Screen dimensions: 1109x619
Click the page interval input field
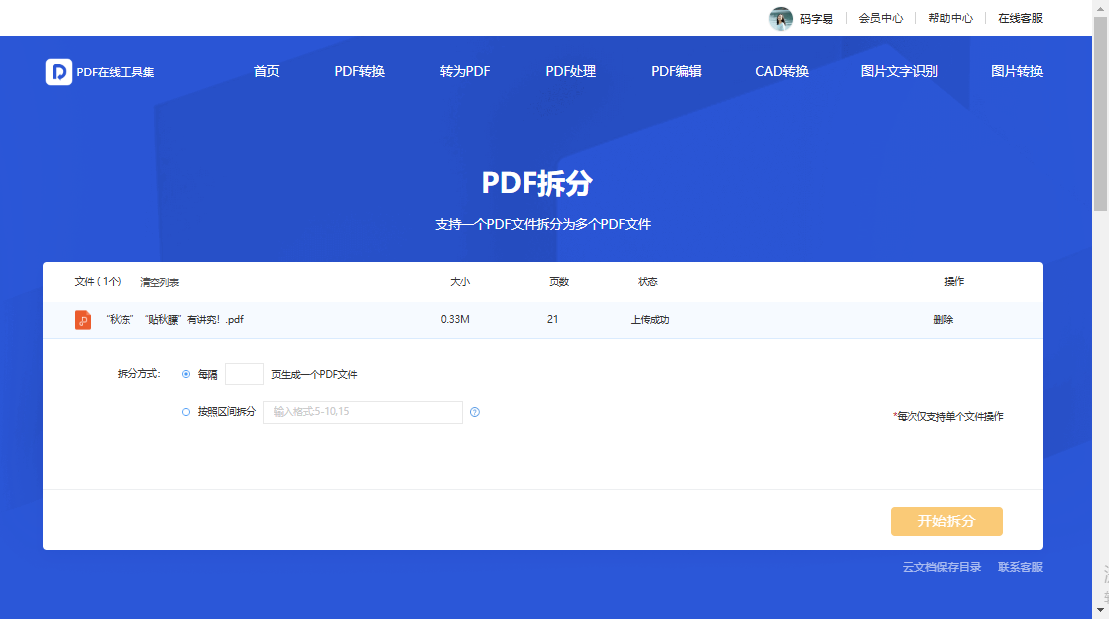(244, 373)
